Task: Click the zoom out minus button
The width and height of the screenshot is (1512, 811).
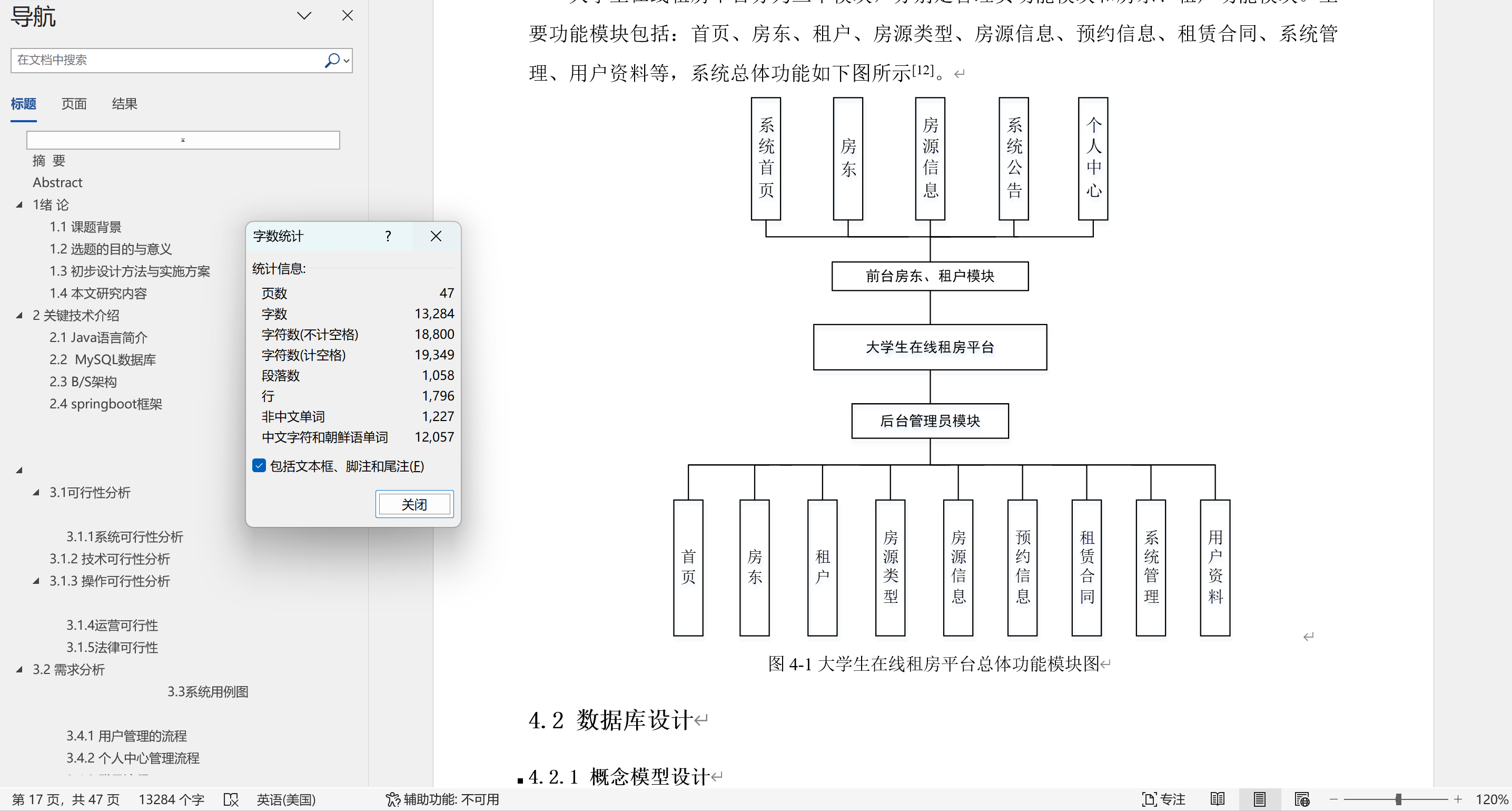Action: tap(1333, 800)
